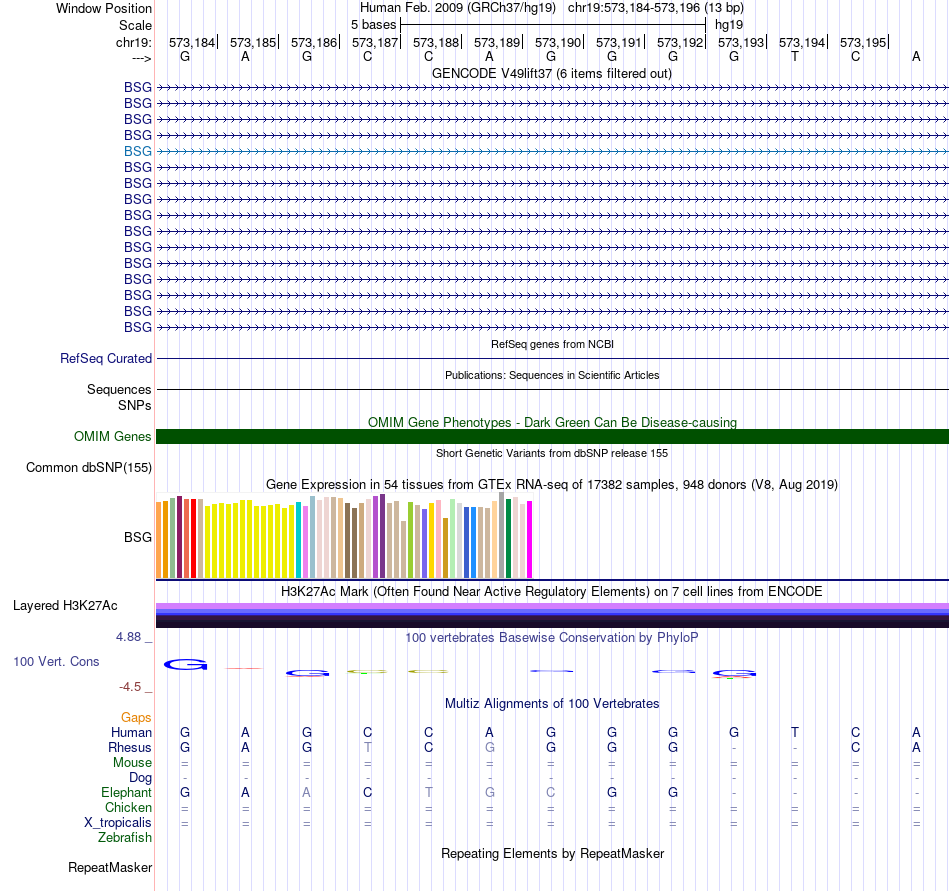The width and height of the screenshot is (950, 891).
Task: Select the chr19: ruler label
Action: coord(133,42)
